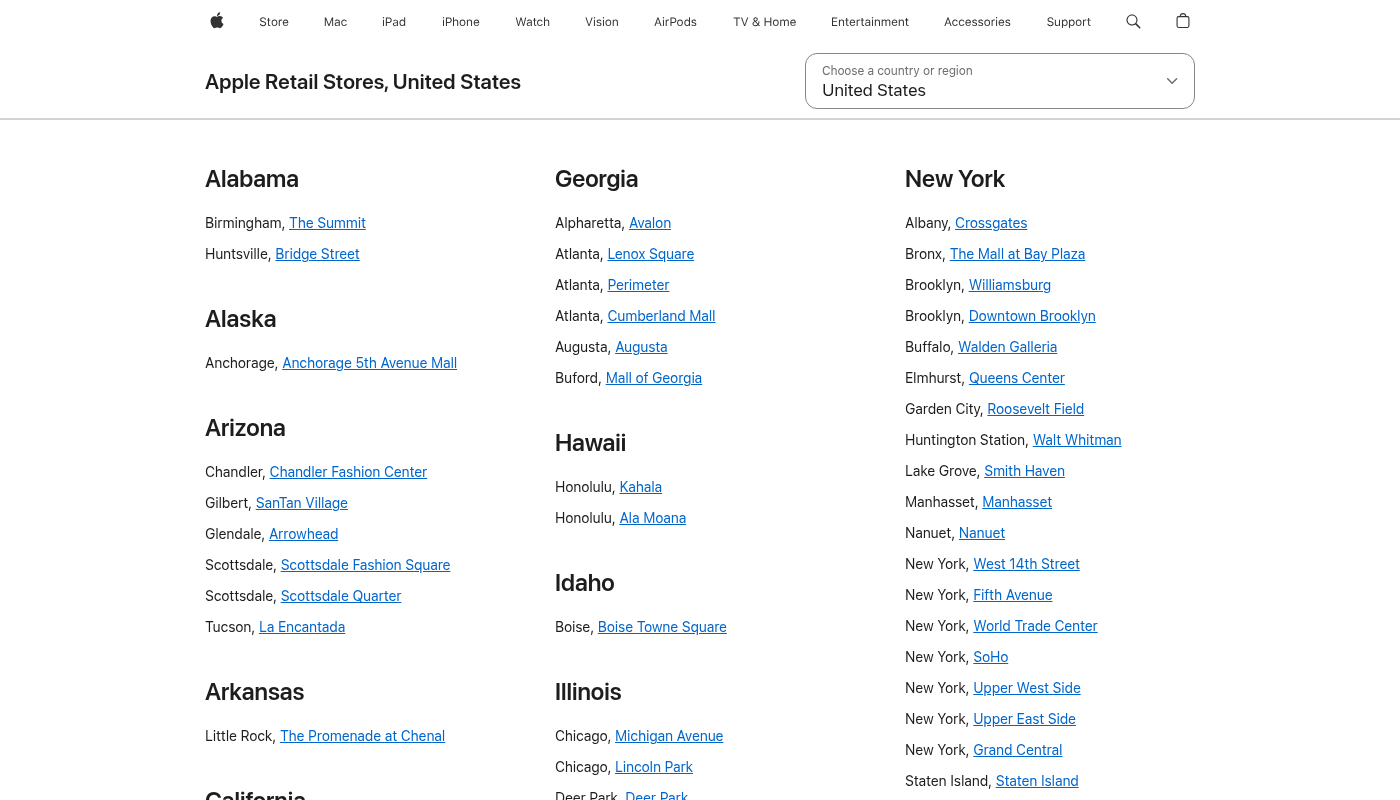
Task: Open the Scottsdale Fashion Square store link
Action: [365, 565]
